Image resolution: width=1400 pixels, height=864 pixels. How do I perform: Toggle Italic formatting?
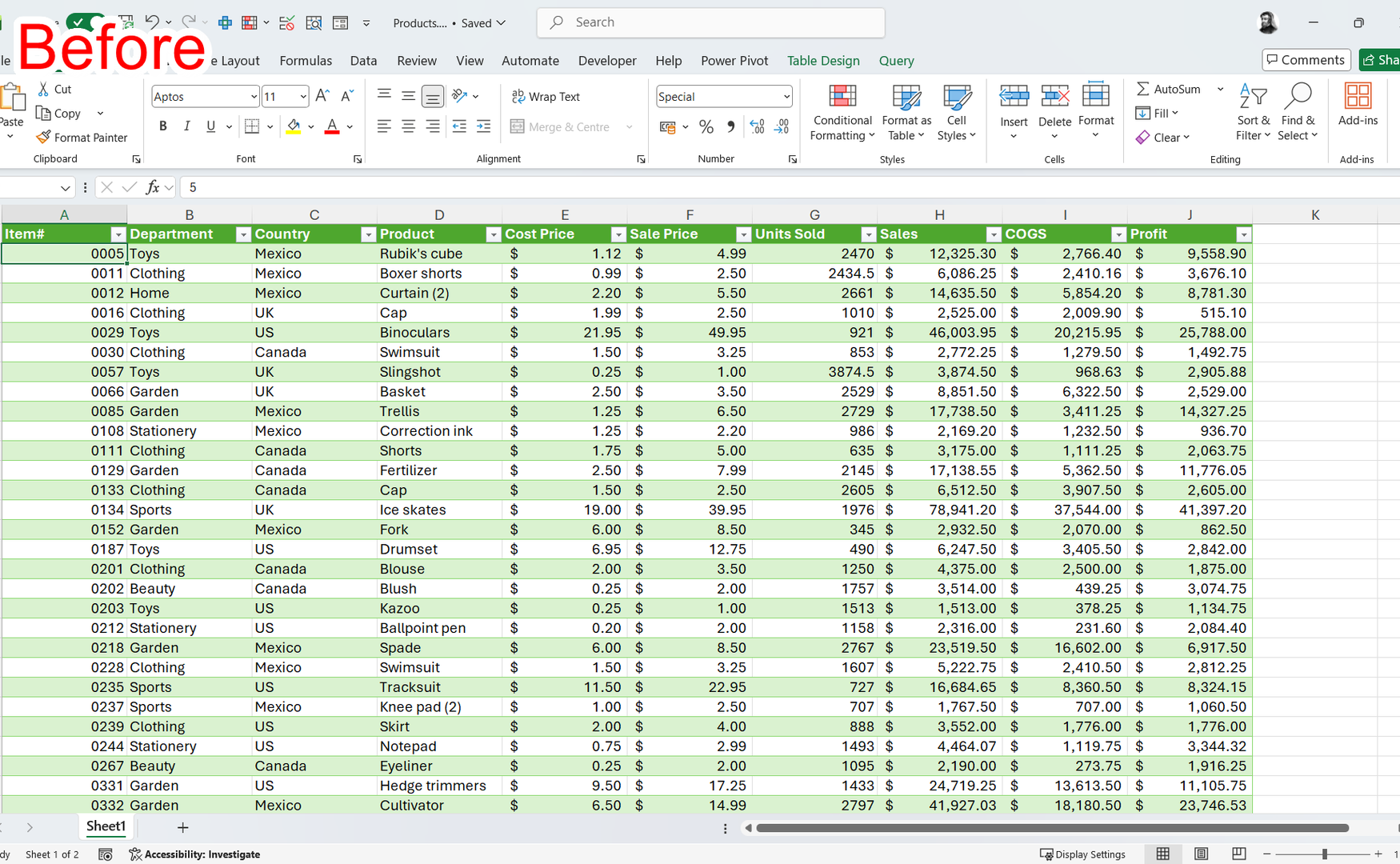click(186, 126)
